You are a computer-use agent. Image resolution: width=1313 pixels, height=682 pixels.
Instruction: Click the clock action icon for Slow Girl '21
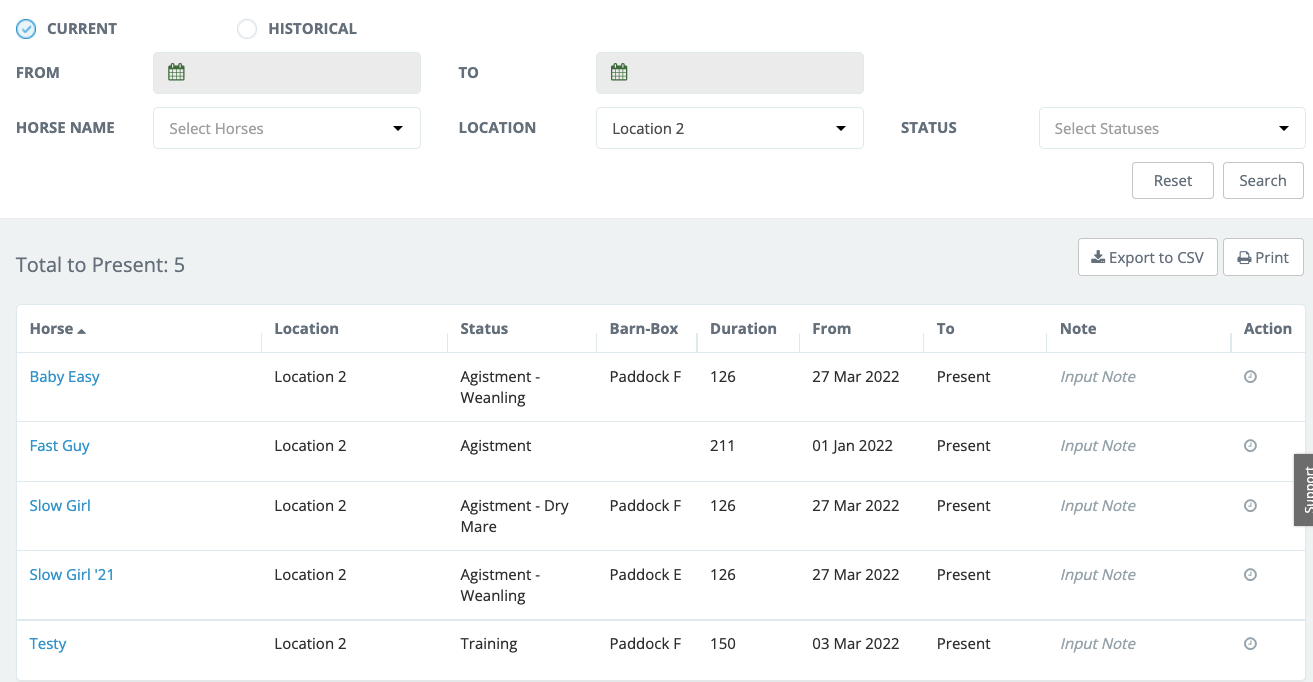tap(1250, 575)
